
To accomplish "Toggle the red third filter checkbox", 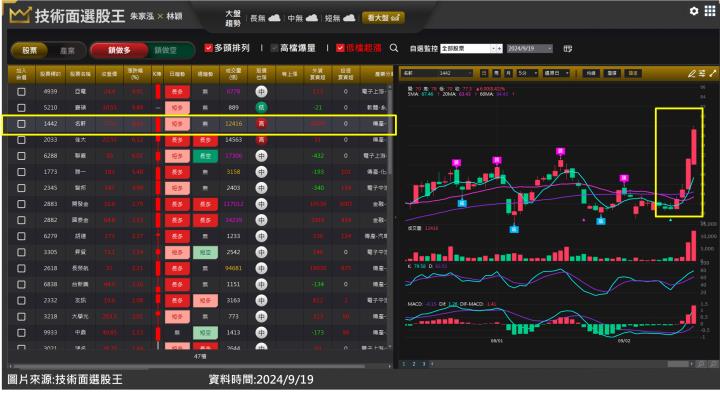I will 340,48.
